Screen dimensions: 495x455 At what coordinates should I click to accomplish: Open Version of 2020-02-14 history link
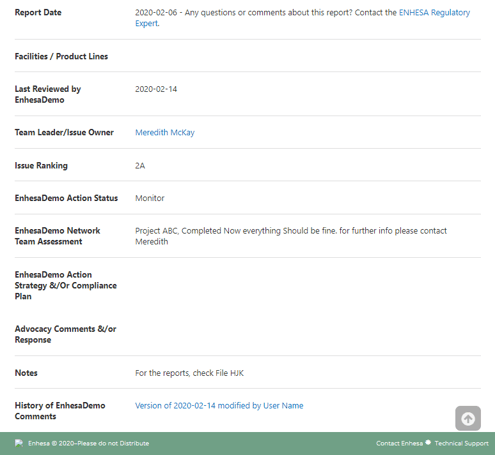point(219,406)
